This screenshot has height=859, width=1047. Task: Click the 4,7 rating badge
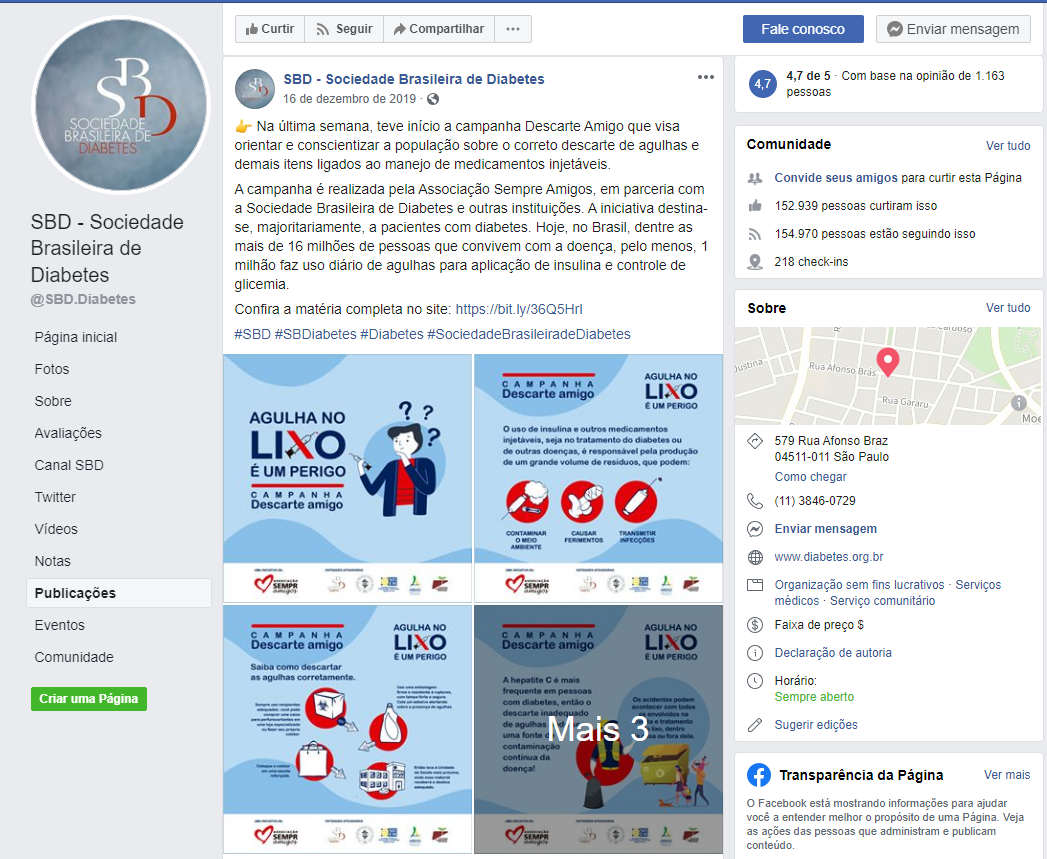coord(763,84)
